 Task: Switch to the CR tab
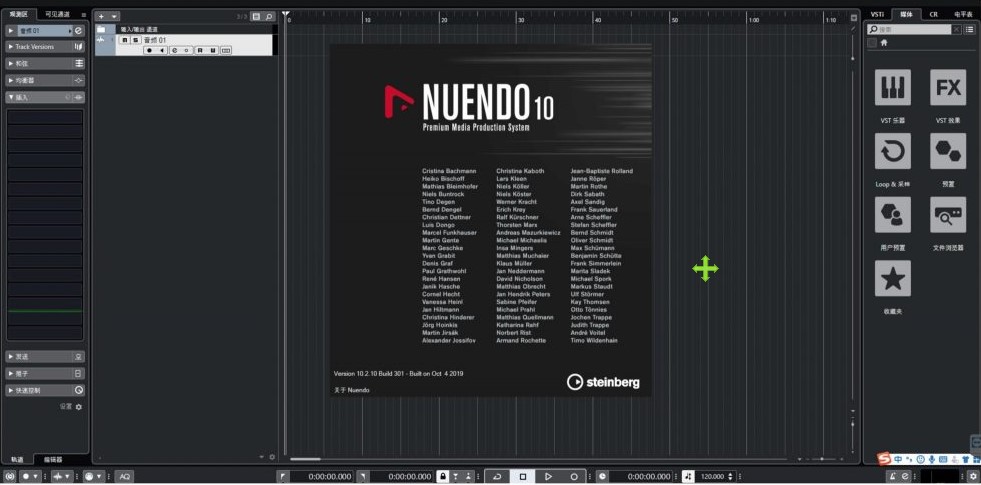pyautogui.click(x=933, y=14)
